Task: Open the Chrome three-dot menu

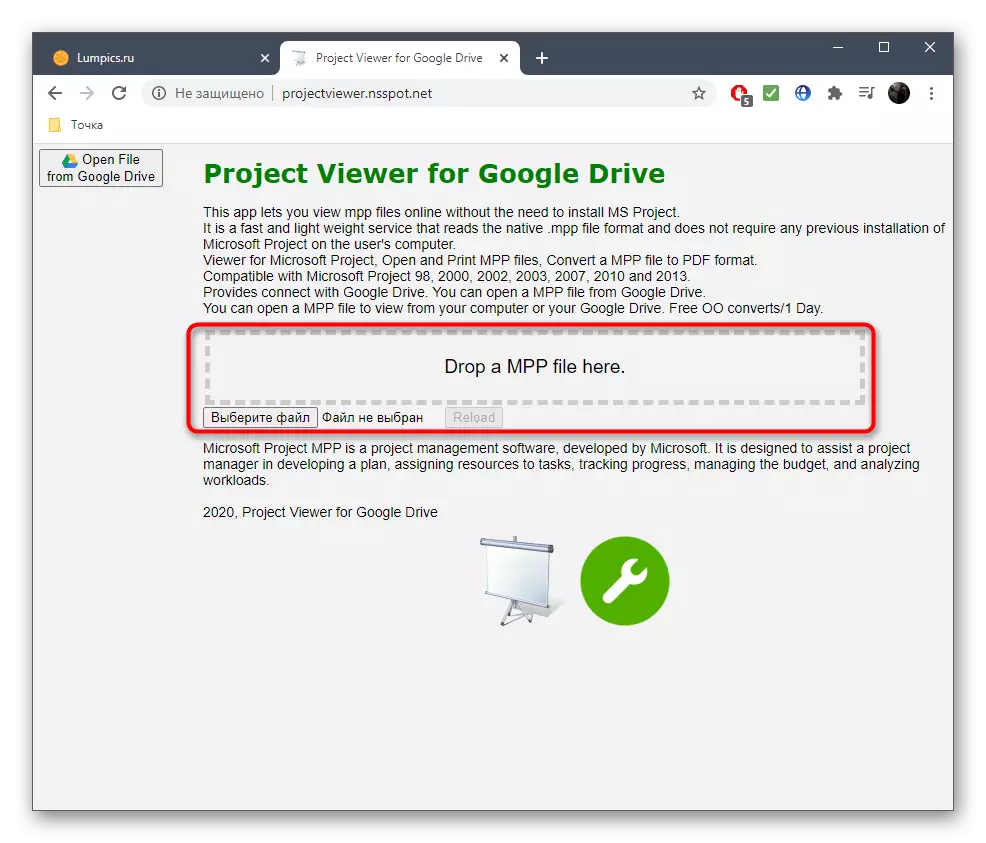Action: pyautogui.click(x=931, y=94)
